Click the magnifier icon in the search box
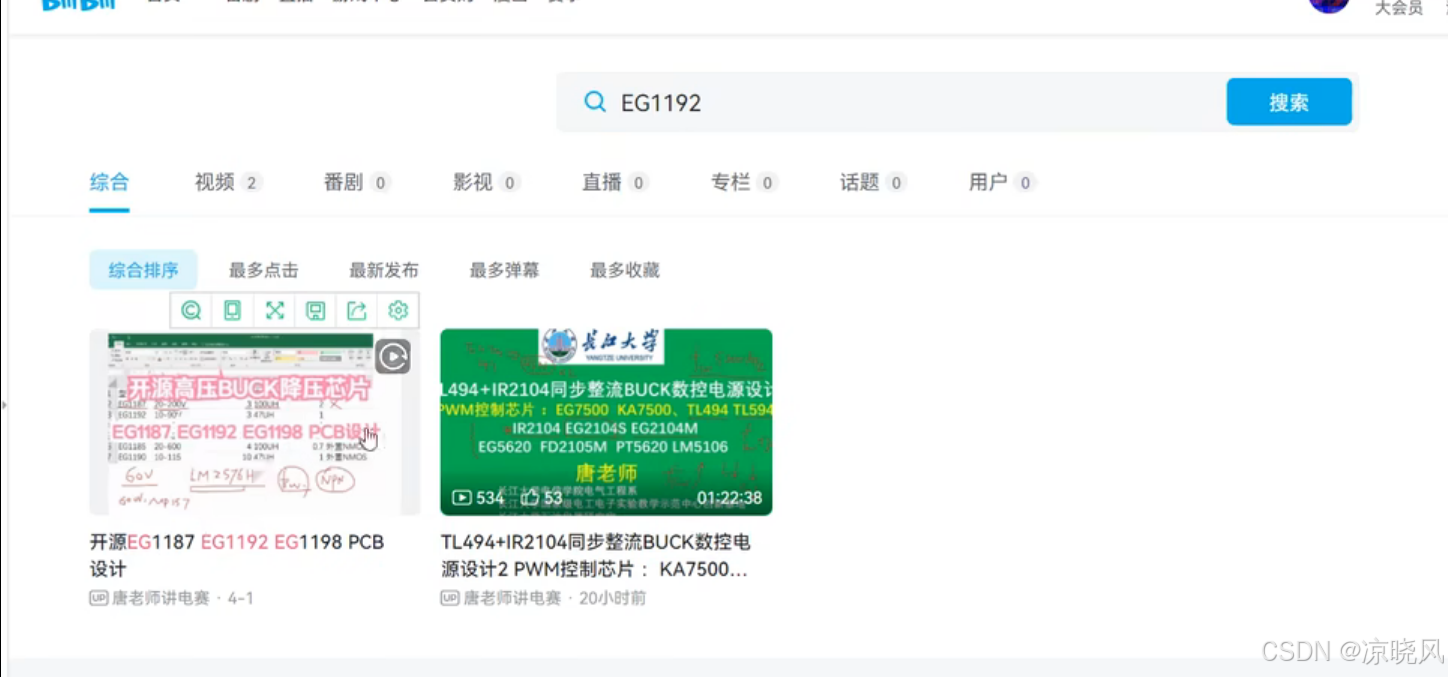This screenshot has width=1448, height=677. point(595,102)
